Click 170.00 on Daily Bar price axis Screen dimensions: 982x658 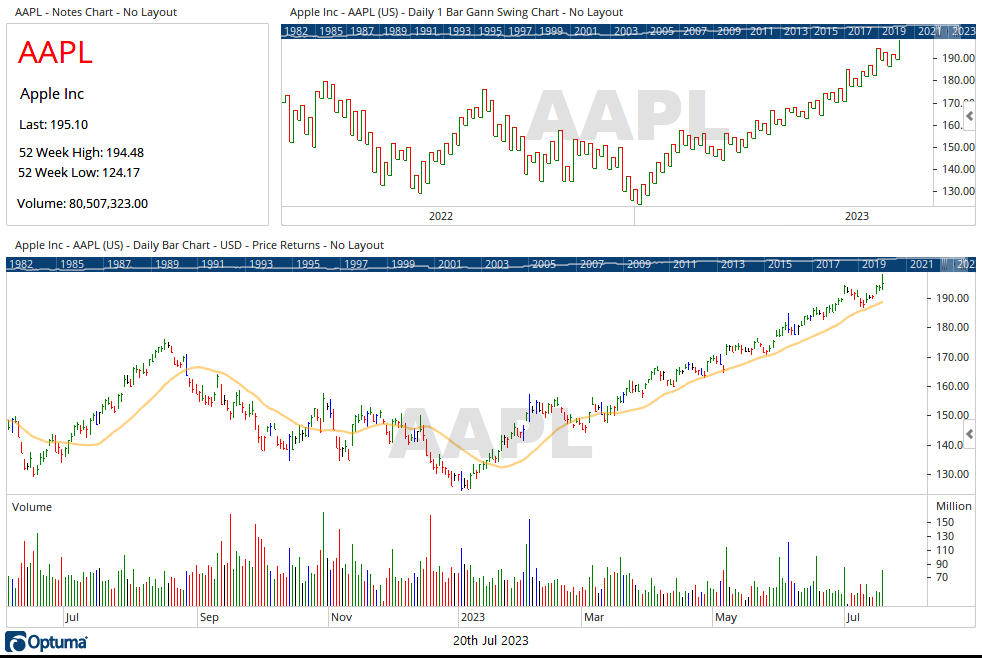pyautogui.click(x=953, y=357)
